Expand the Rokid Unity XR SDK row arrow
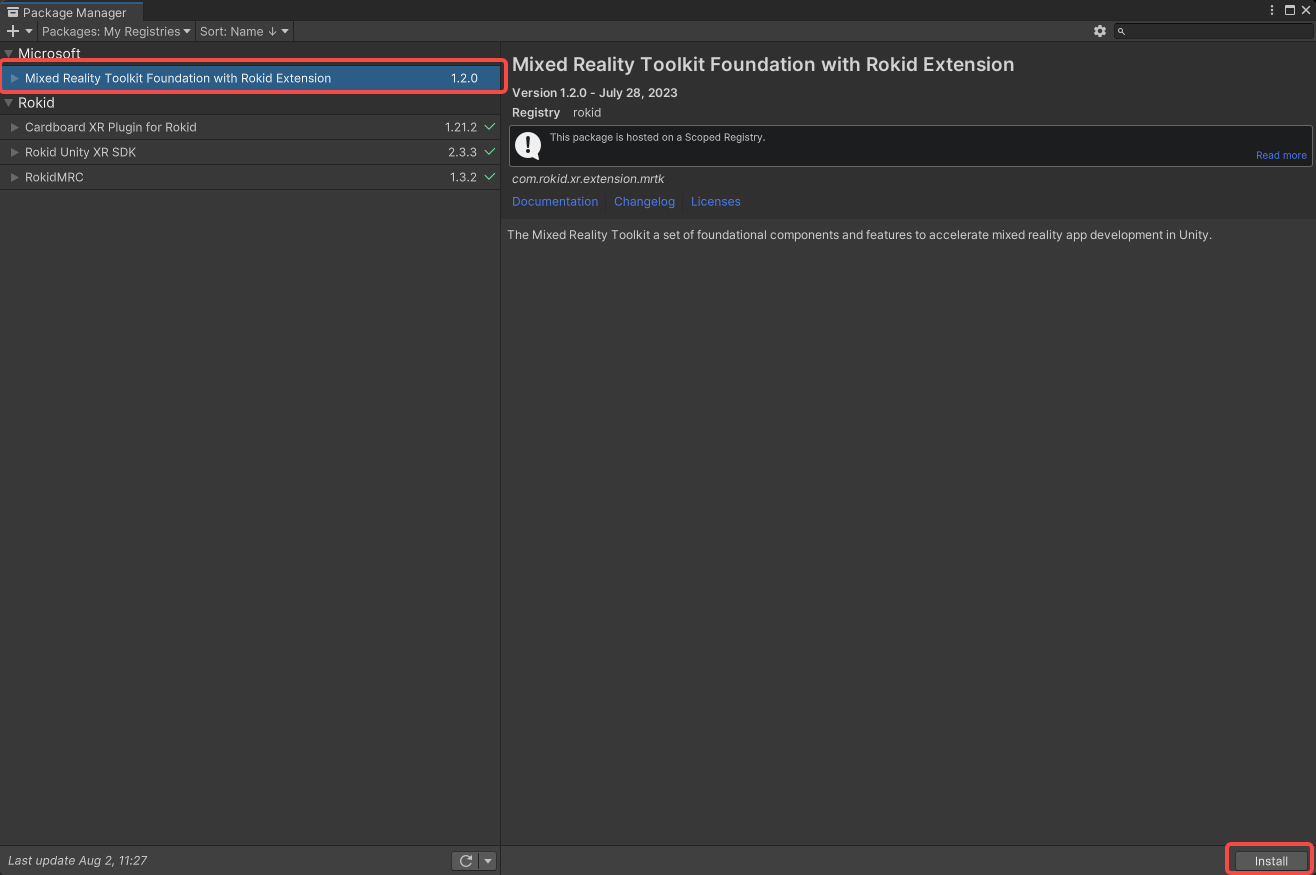This screenshot has width=1316, height=875. [x=15, y=152]
